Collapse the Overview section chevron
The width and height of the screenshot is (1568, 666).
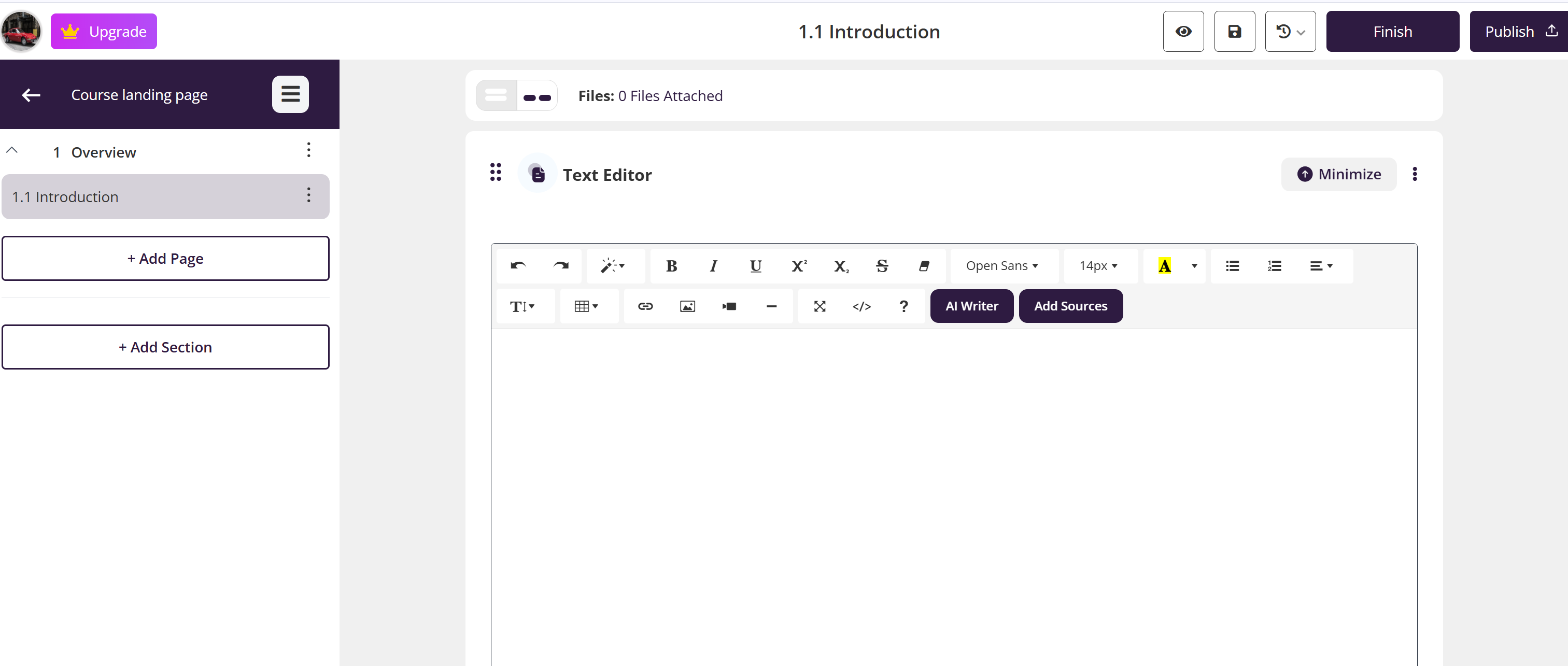(x=12, y=151)
